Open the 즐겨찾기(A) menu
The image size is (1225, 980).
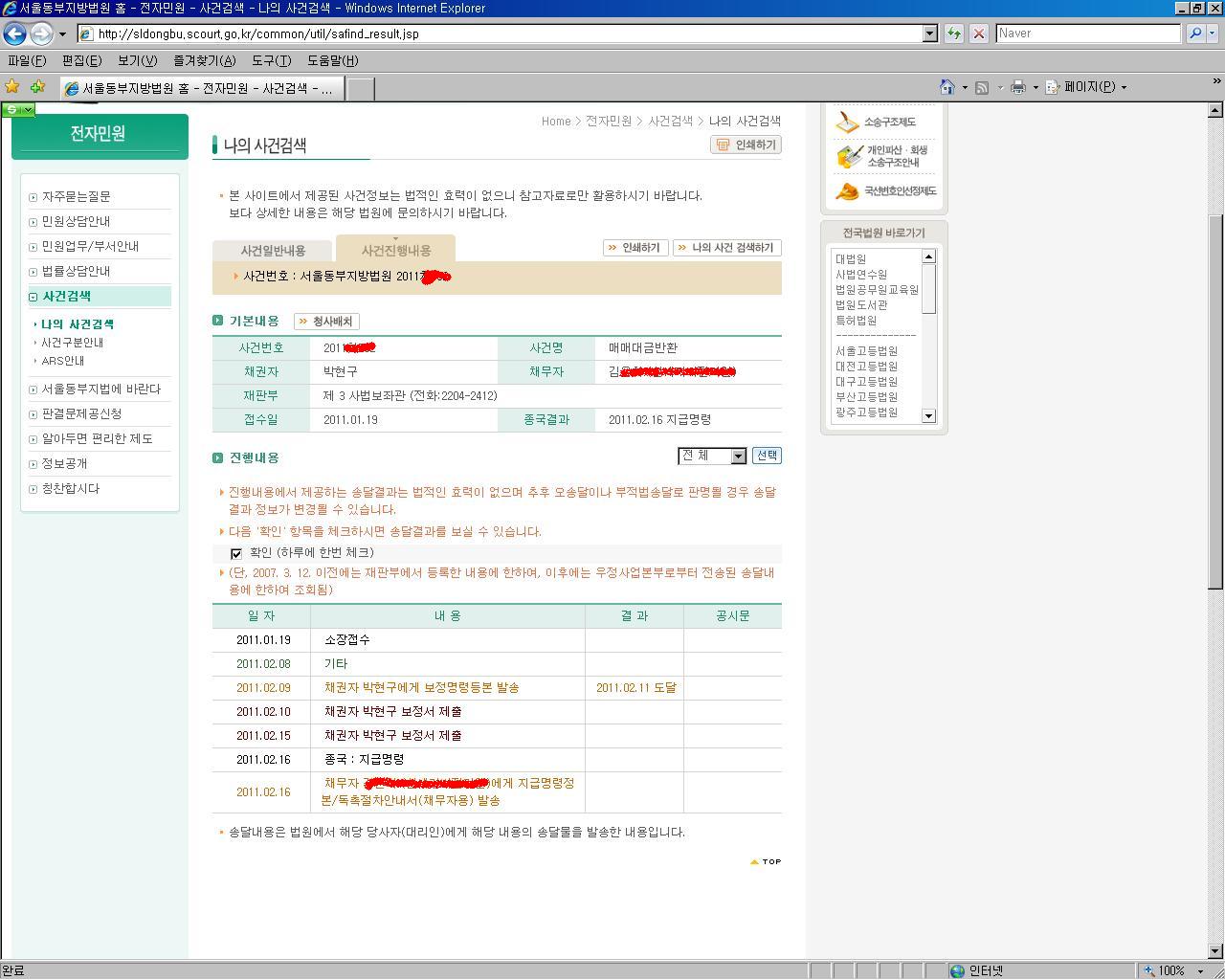click(204, 60)
